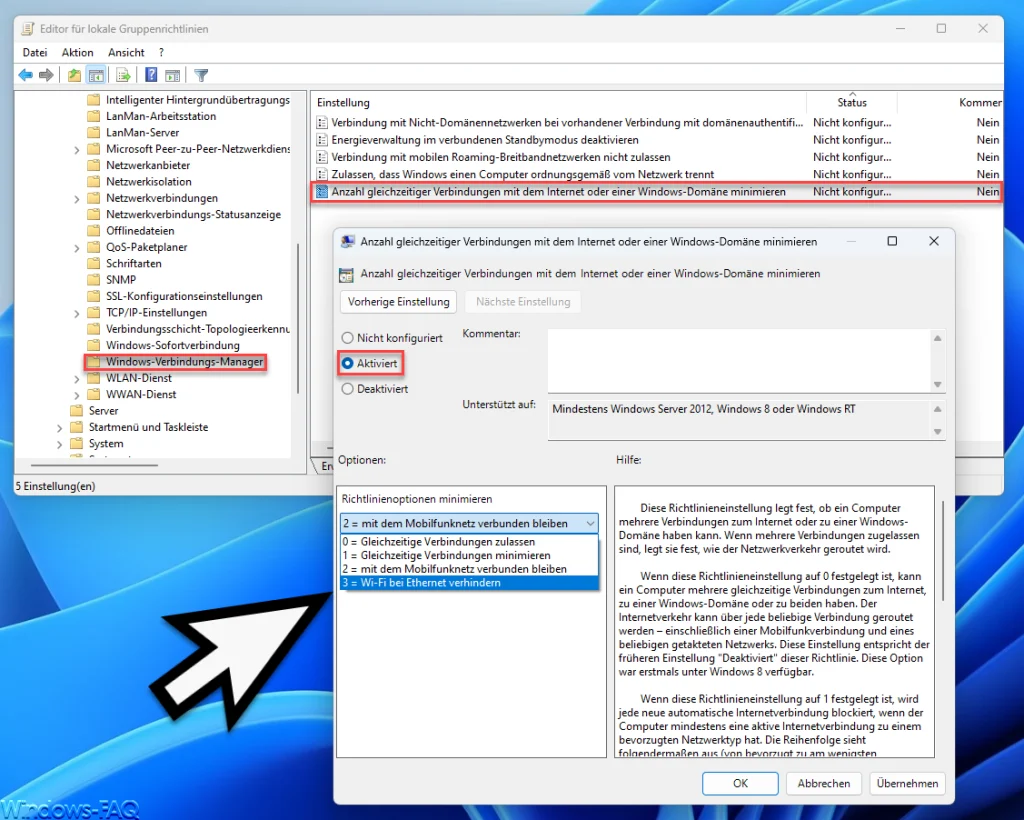Sort by the Einstellung column header
The image size is (1024, 820).
pos(559,102)
